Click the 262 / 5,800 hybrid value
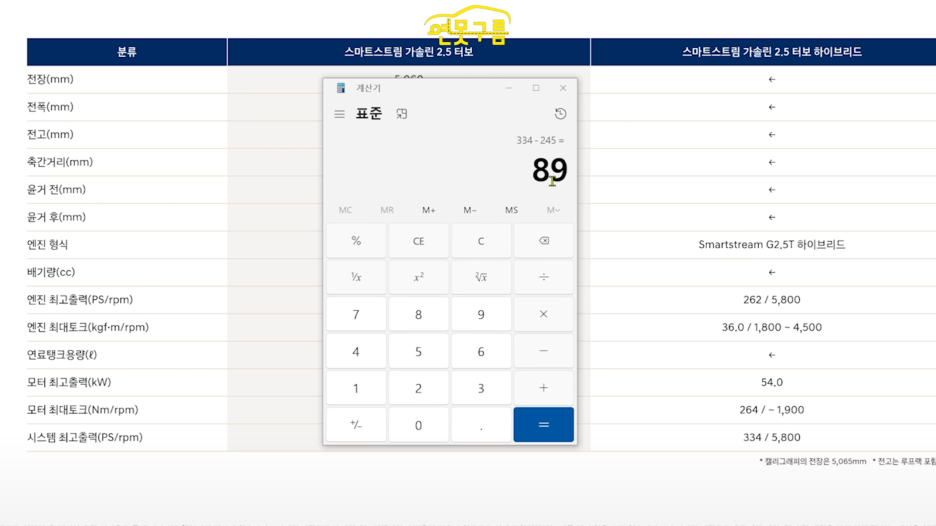 (x=771, y=300)
